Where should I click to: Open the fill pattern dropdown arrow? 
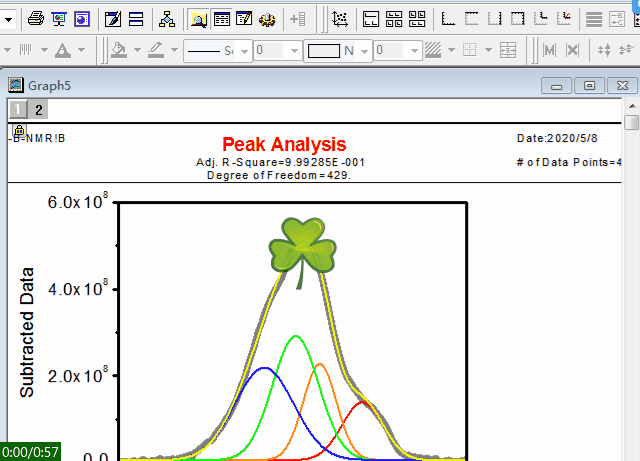pos(451,50)
